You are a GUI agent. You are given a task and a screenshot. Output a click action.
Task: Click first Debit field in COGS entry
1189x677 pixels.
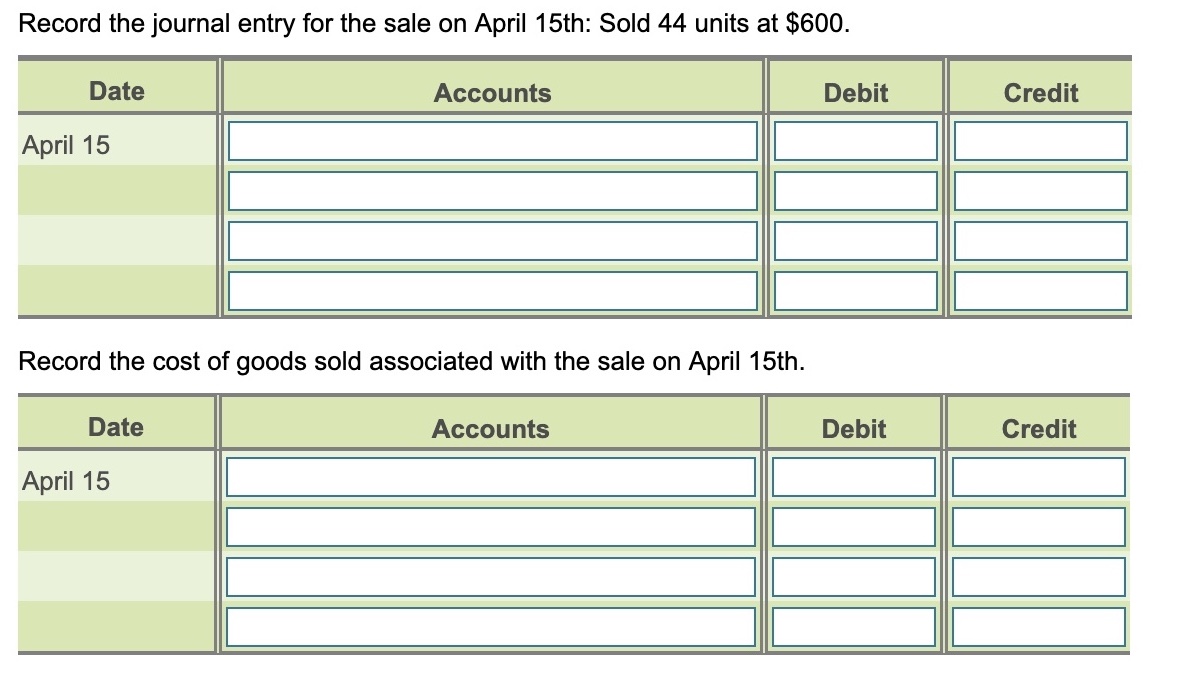click(854, 477)
